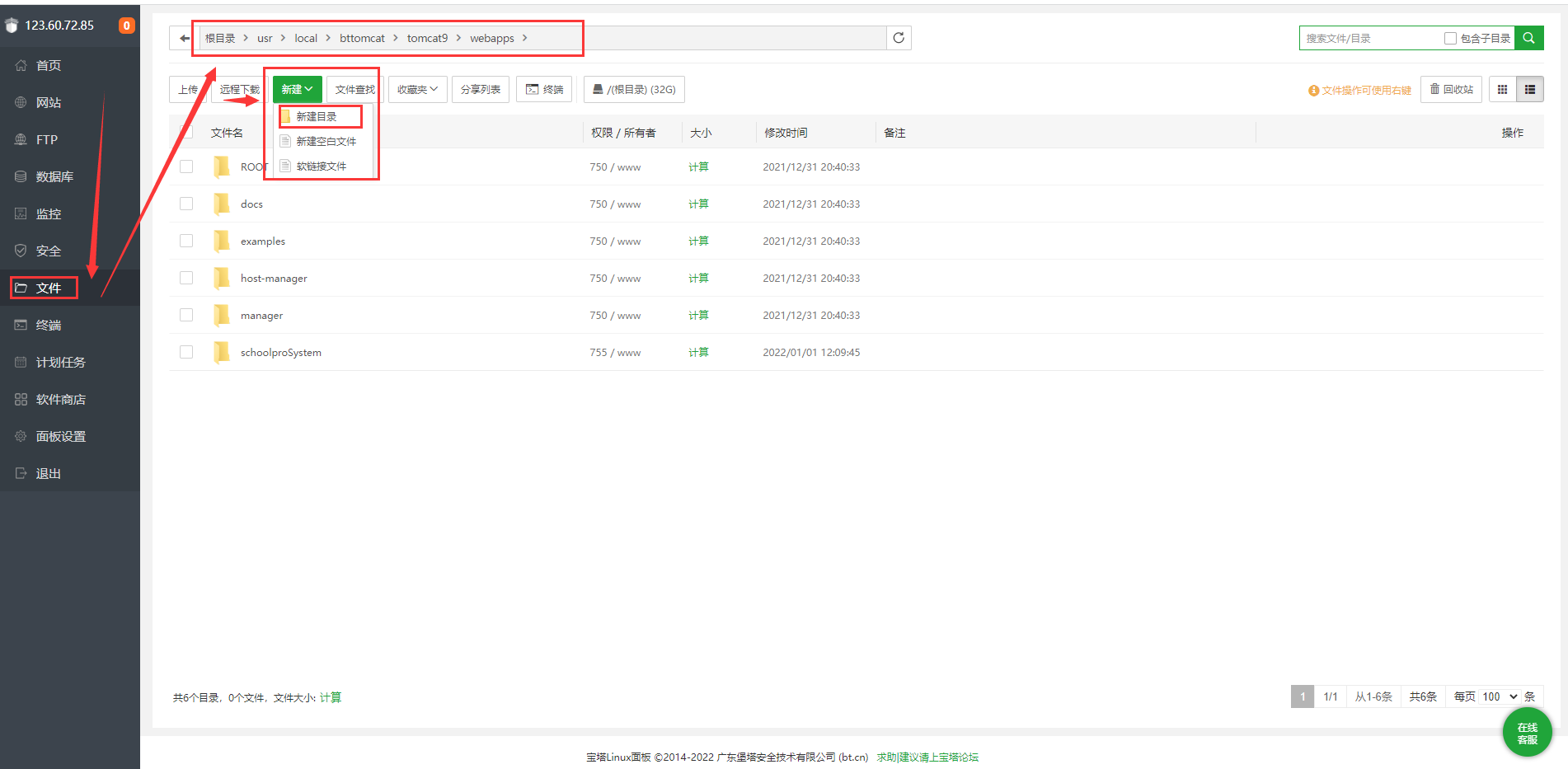The image size is (1568, 769).
Task: Click the 求助|建议请上宝塔论坛 footer link
Action: coord(927,757)
